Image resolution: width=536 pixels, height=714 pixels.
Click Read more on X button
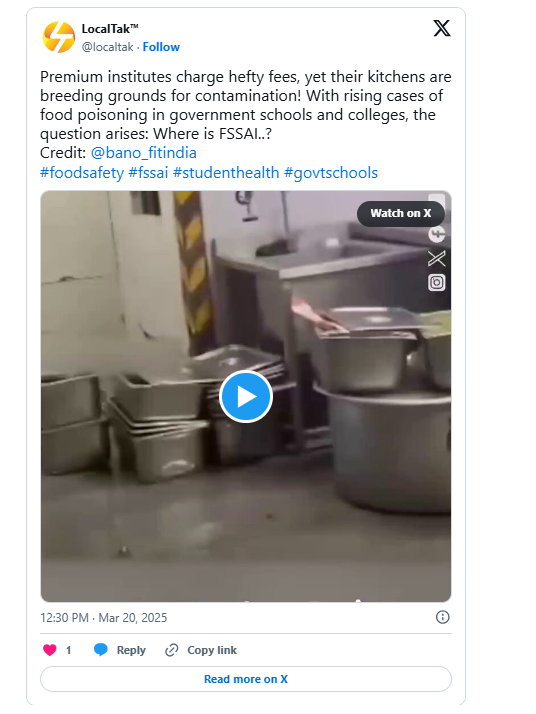click(246, 679)
